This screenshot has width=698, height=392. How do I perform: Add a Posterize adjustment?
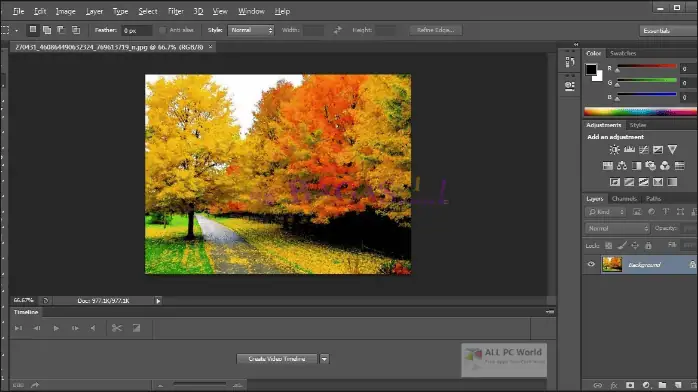coord(629,182)
